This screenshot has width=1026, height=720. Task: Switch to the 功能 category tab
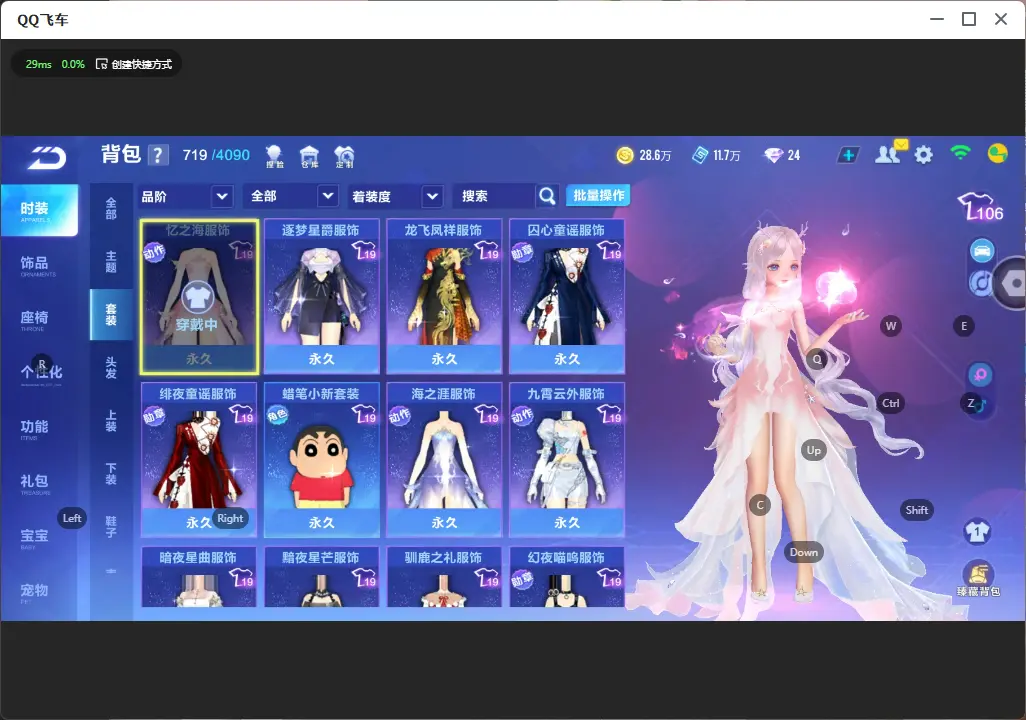(x=36, y=428)
